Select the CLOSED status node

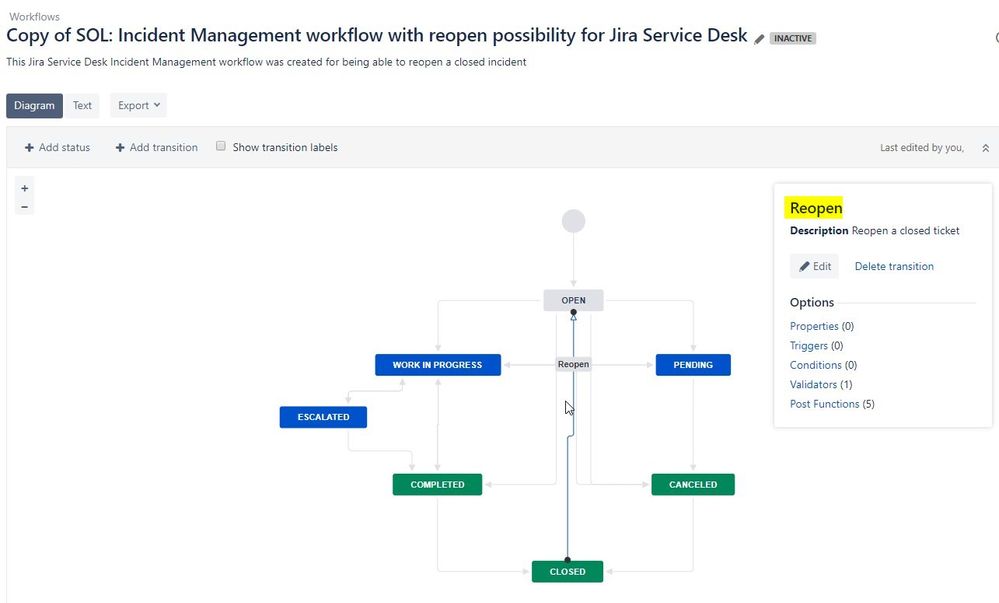(x=567, y=572)
